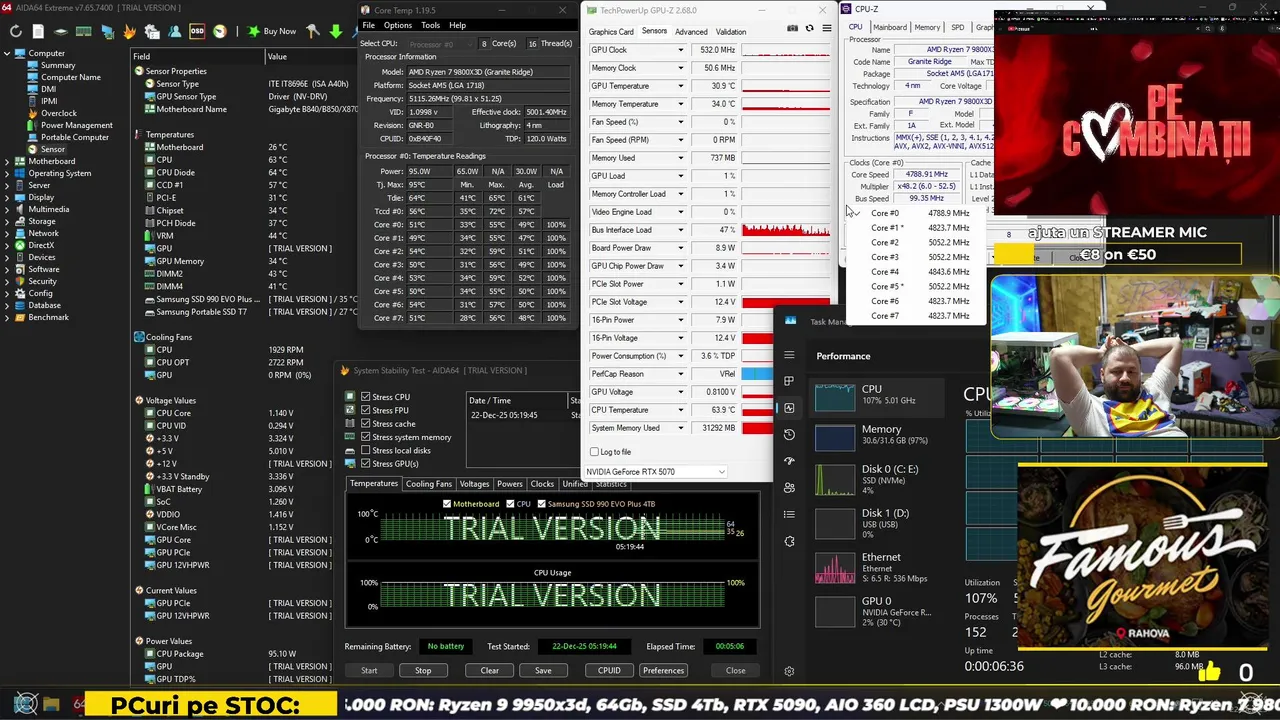Select Ethernet graph in Task Manager
1280x720 pixels.
[x=877, y=567]
